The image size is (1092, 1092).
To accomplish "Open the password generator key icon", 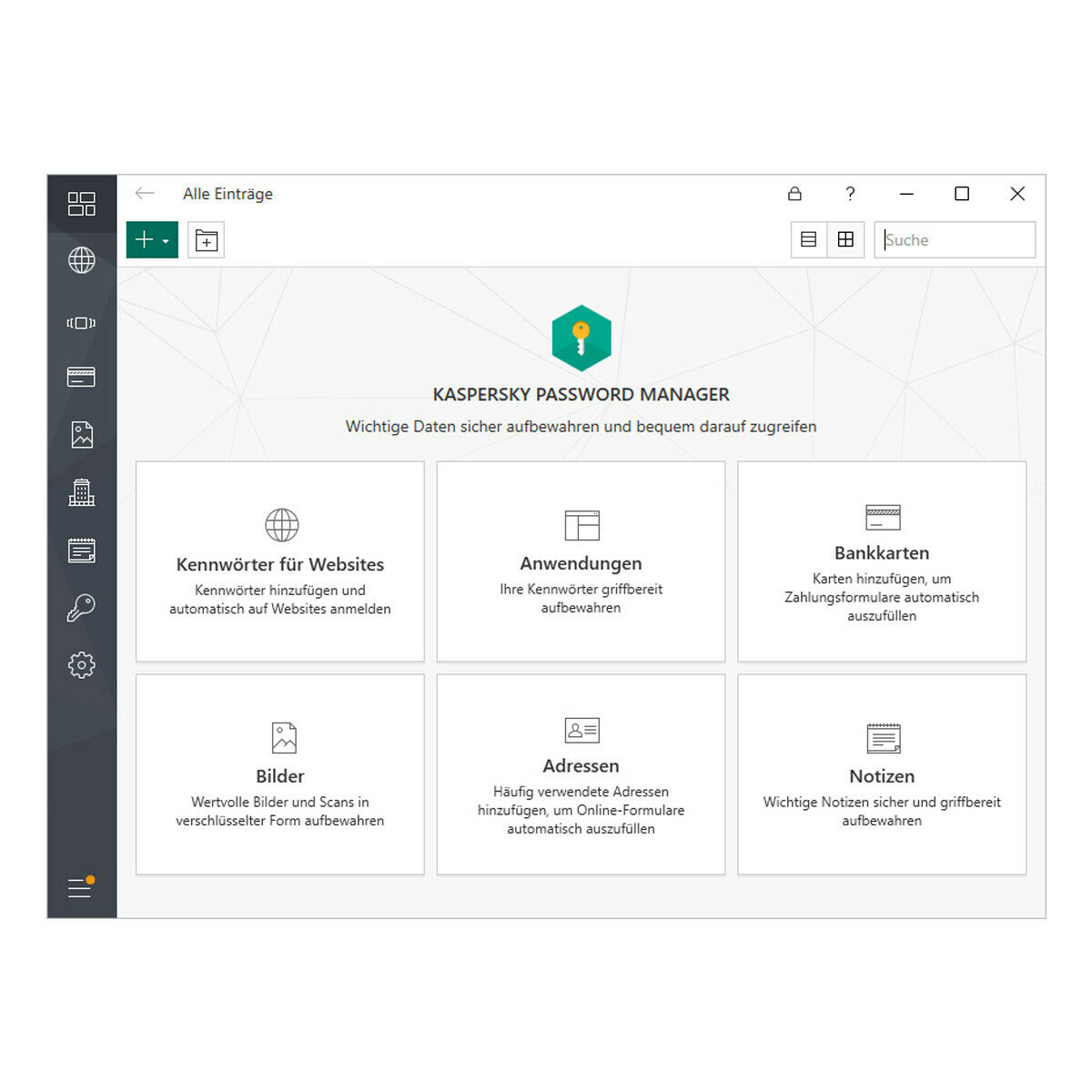I will coord(81,608).
